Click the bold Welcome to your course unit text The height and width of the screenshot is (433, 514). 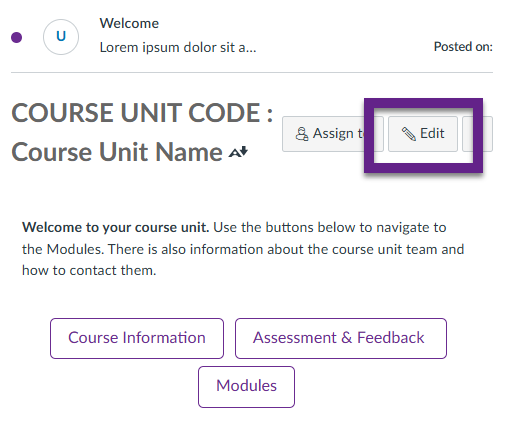pos(115,228)
